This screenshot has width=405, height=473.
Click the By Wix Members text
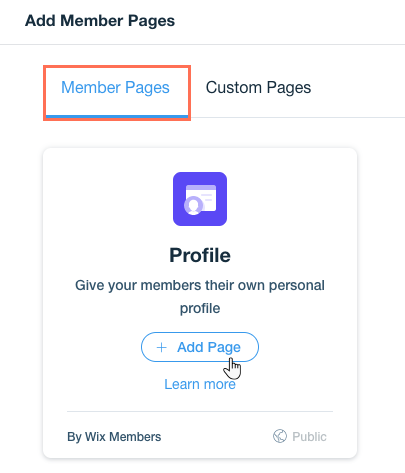114,437
